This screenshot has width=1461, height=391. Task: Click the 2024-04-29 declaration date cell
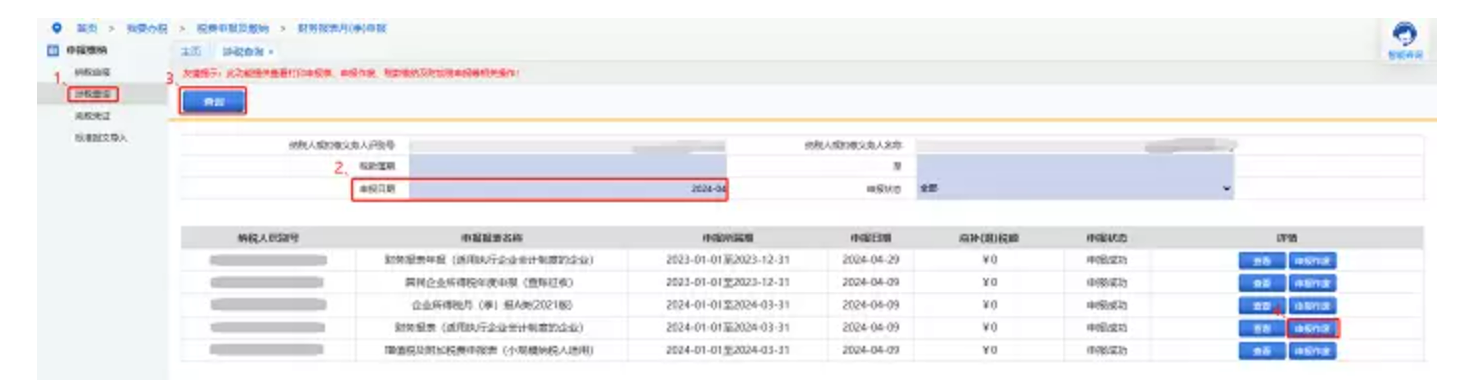coord(870,260)
